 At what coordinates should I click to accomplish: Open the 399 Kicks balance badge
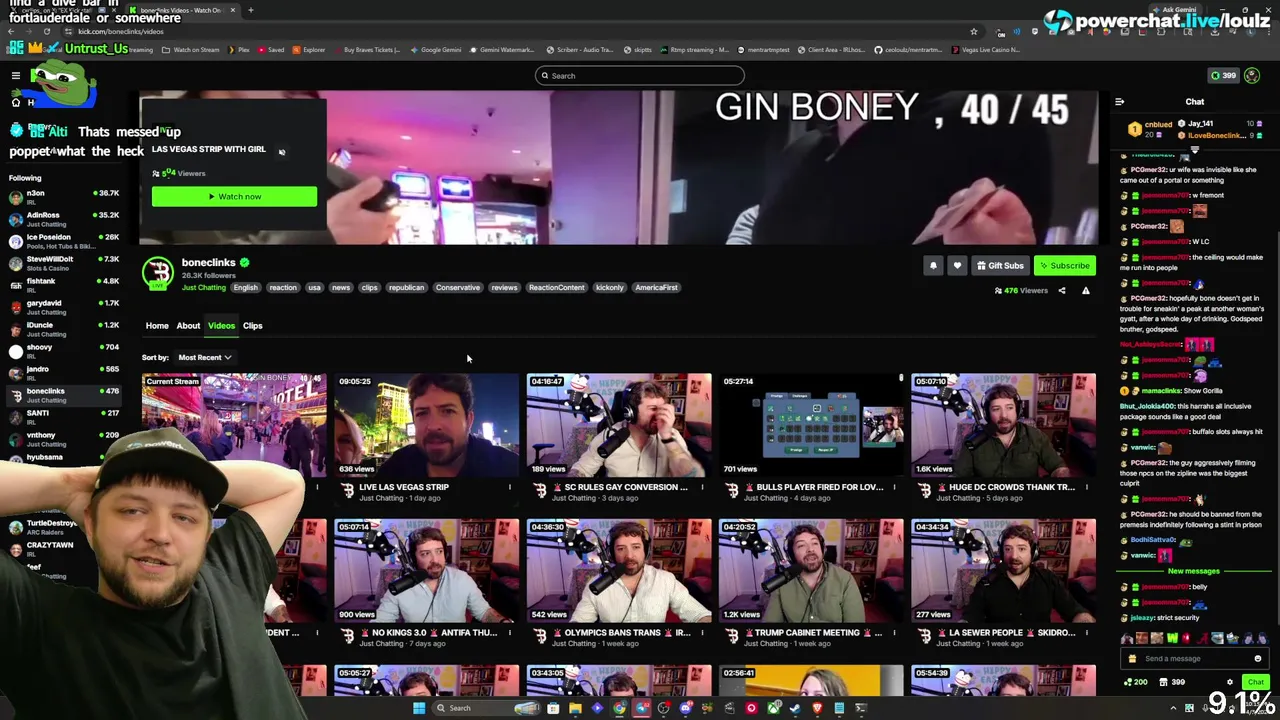point(1223,75)
